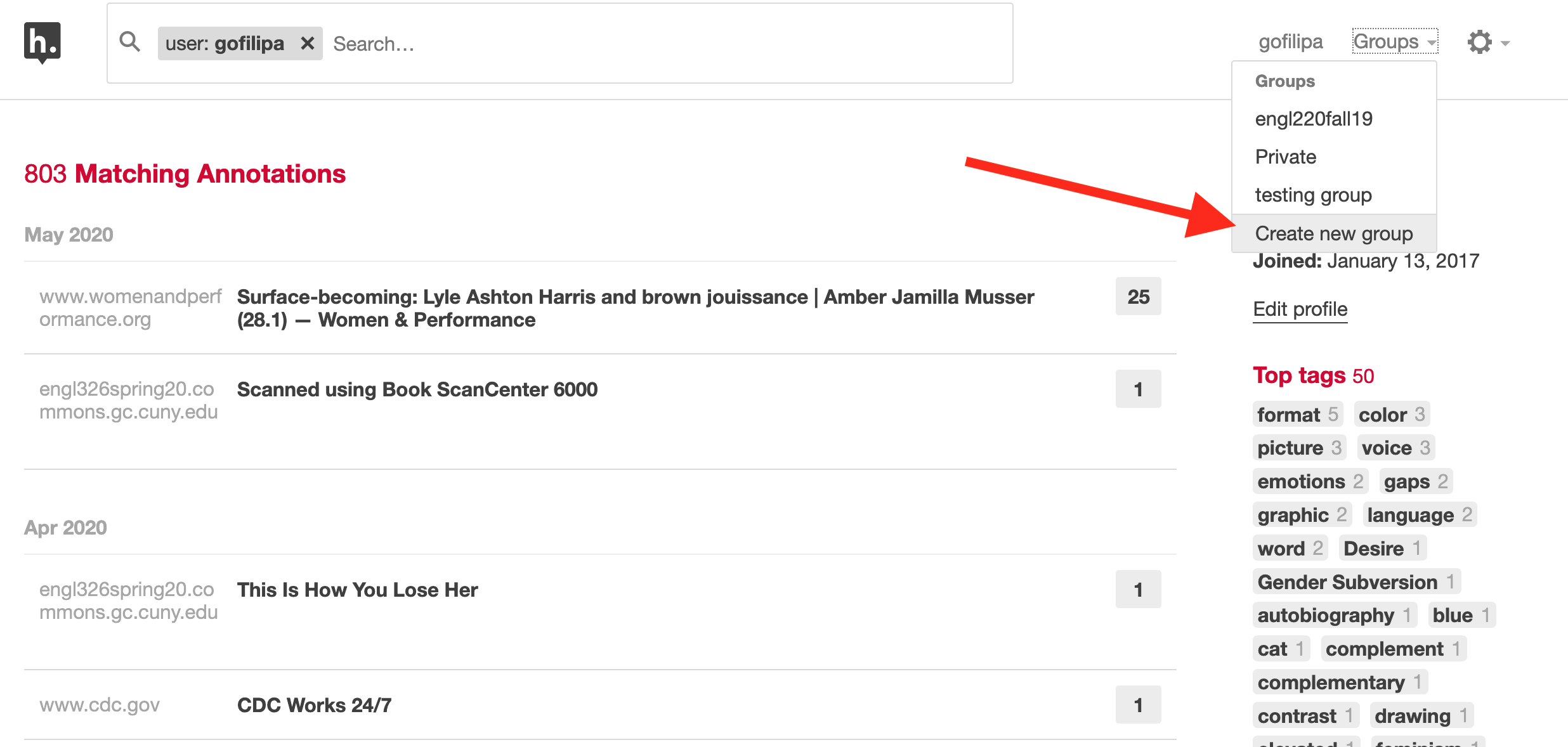Screen dimensions: 1568x747
Task: Open the settings gear menu
Action: click(1479, 42)
